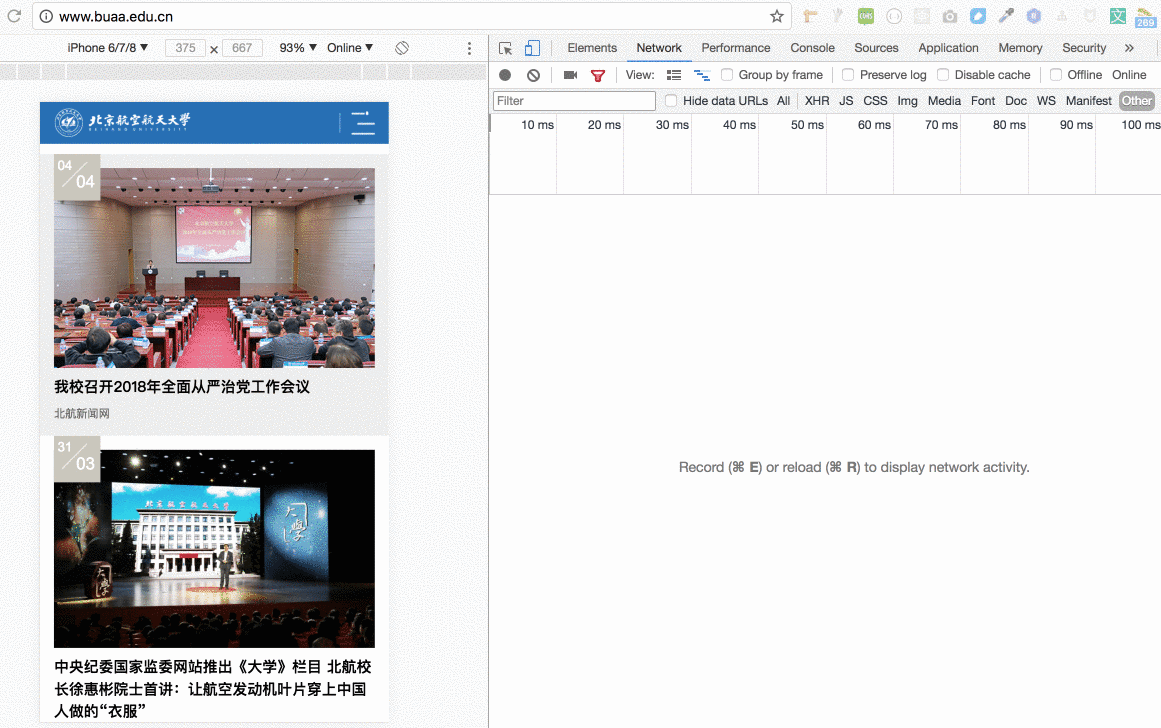Open the 93% zoom dropdown
The image size is (1161, 728).
(x=298, y=48)
